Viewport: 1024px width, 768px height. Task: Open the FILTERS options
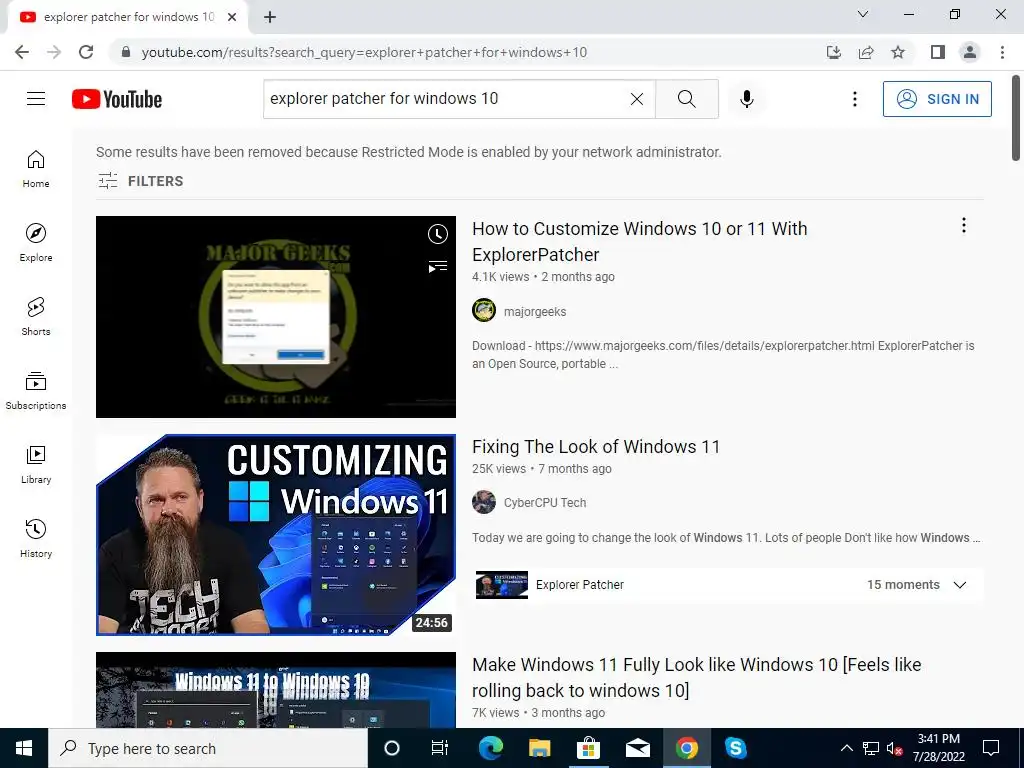(140, 181)
